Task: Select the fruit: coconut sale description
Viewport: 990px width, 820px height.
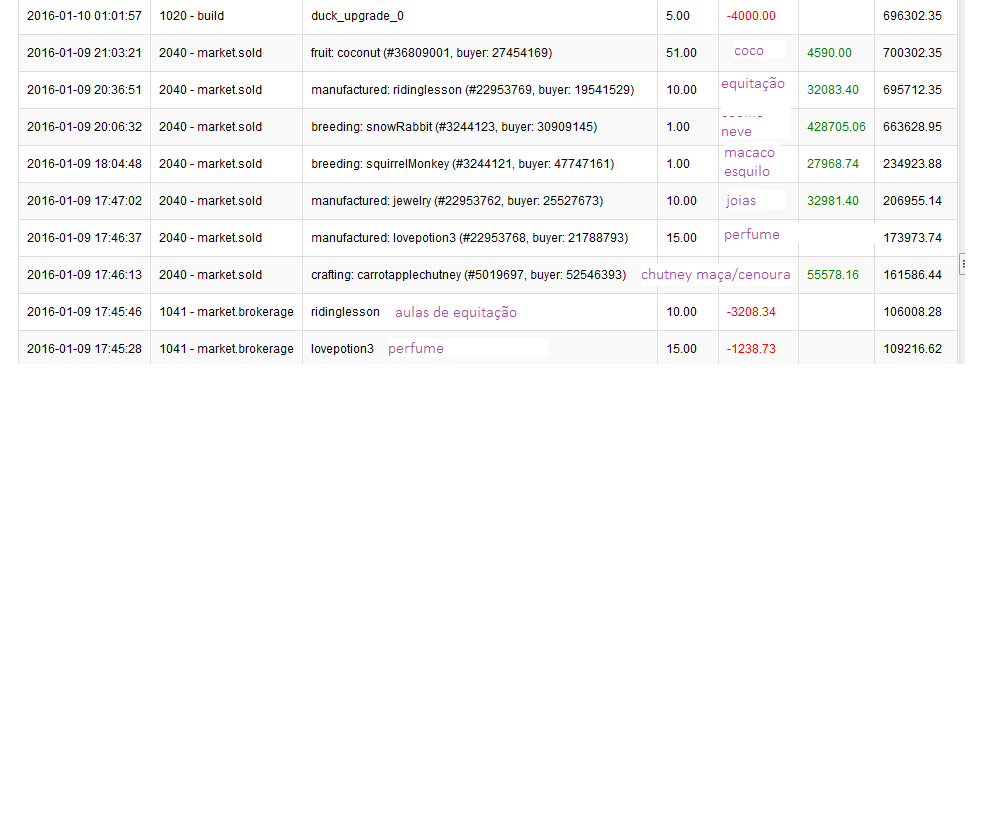Action: (431, 53)
